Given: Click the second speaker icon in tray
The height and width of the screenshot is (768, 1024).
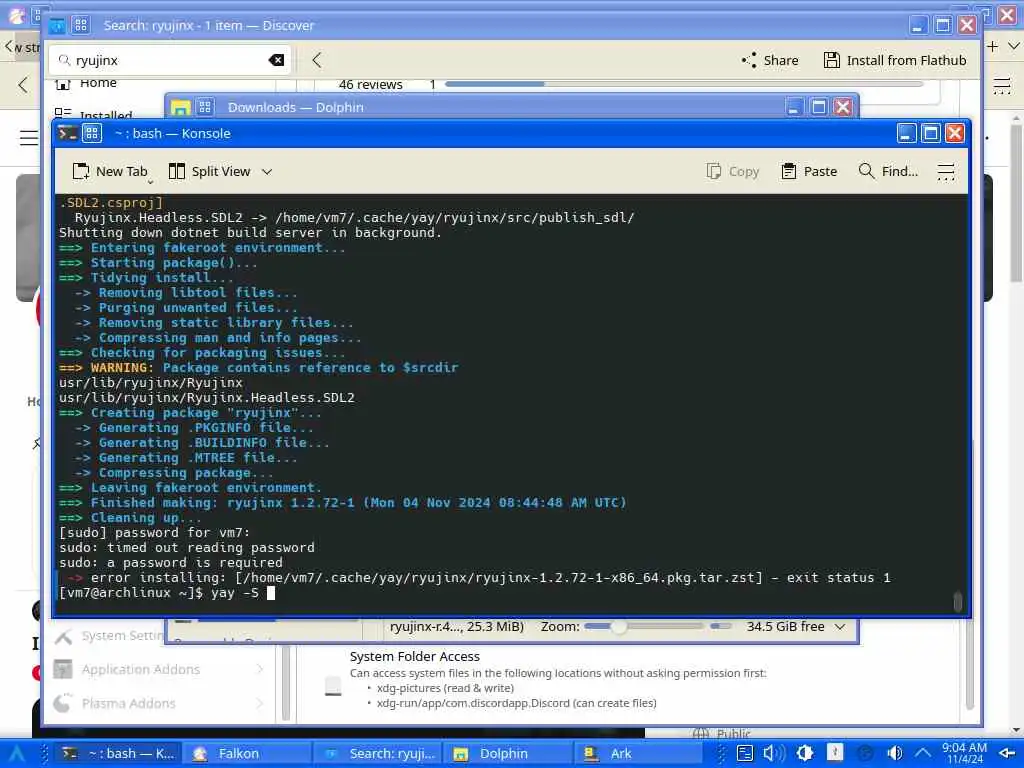Looking at the screenshot, I should [x=895, y=753].
